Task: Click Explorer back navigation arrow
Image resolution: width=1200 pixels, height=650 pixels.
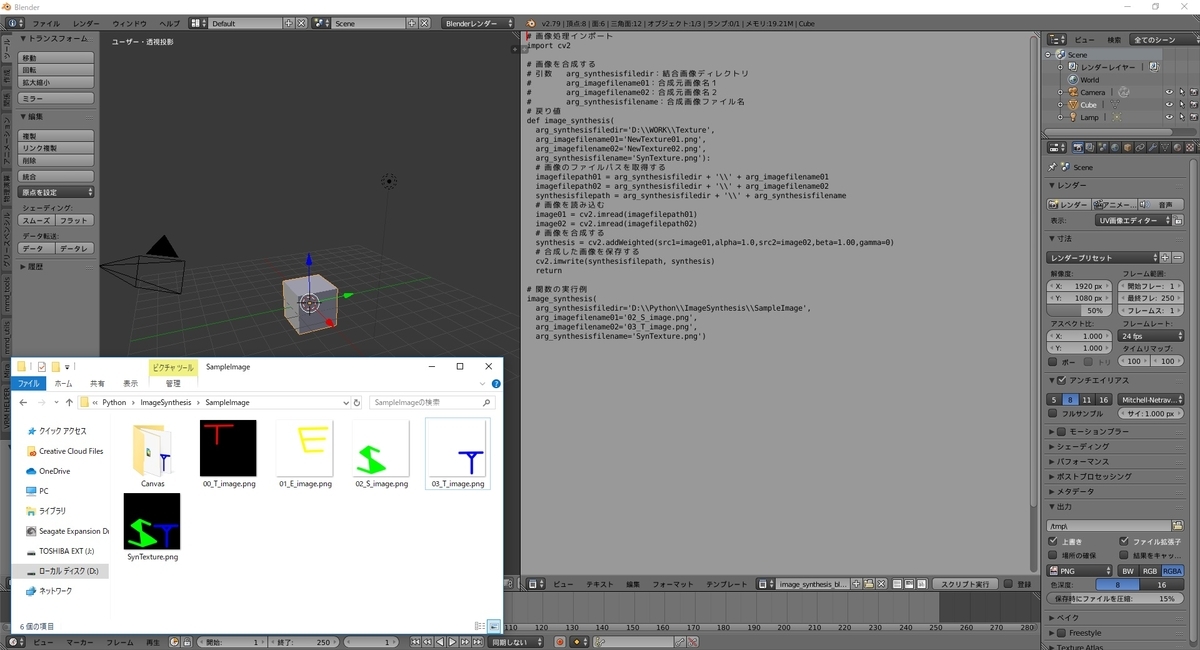Action: 24,402
